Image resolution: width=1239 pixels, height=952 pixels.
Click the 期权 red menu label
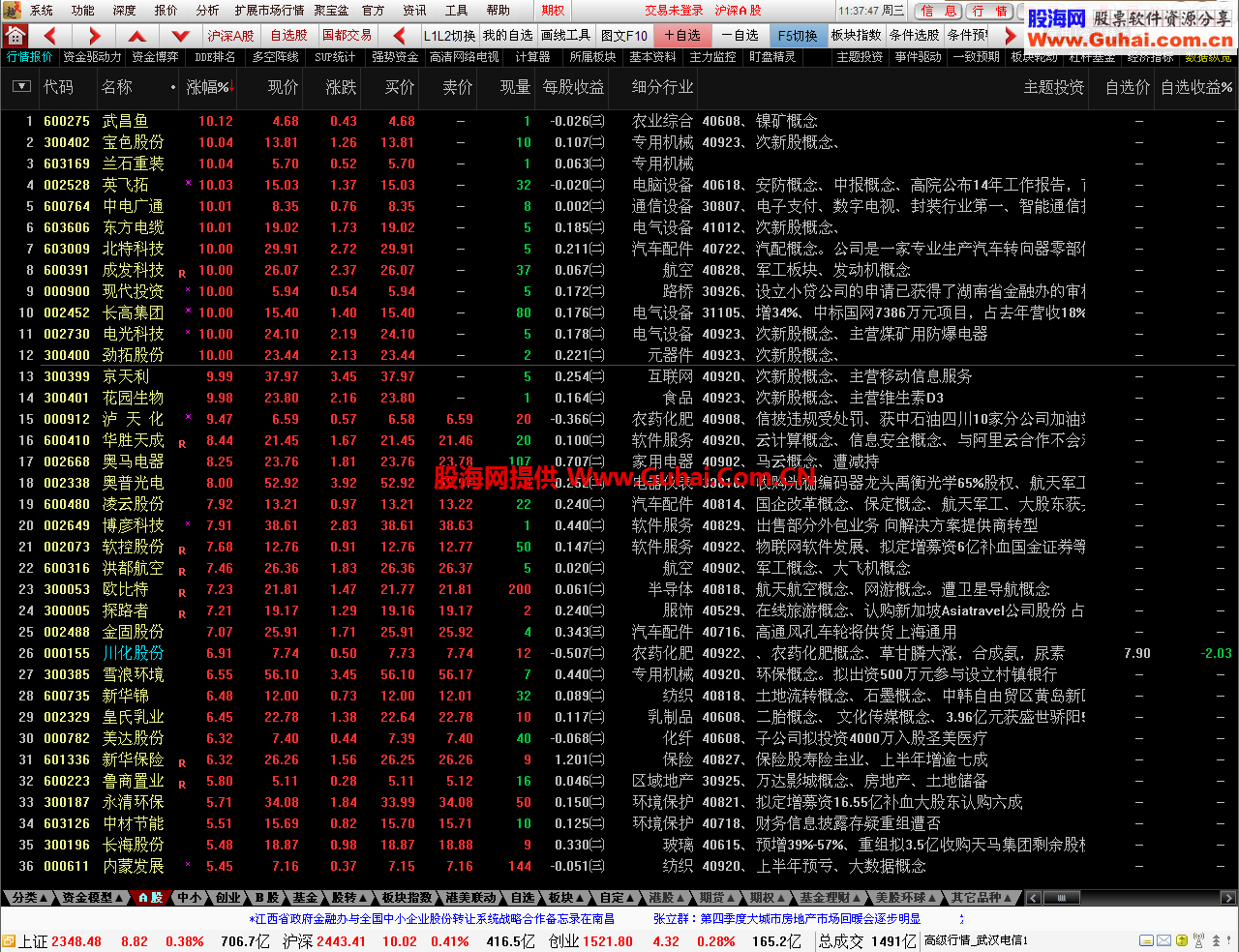[553, 11]
